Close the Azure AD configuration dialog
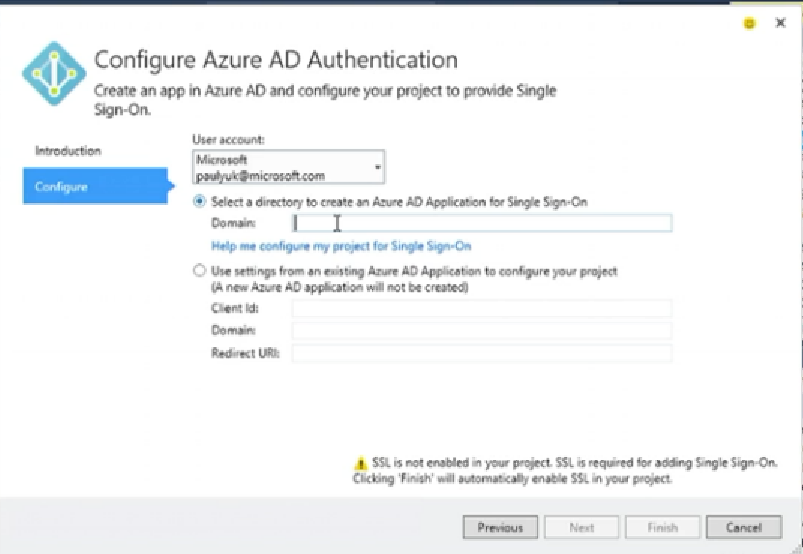 [780, 22]
